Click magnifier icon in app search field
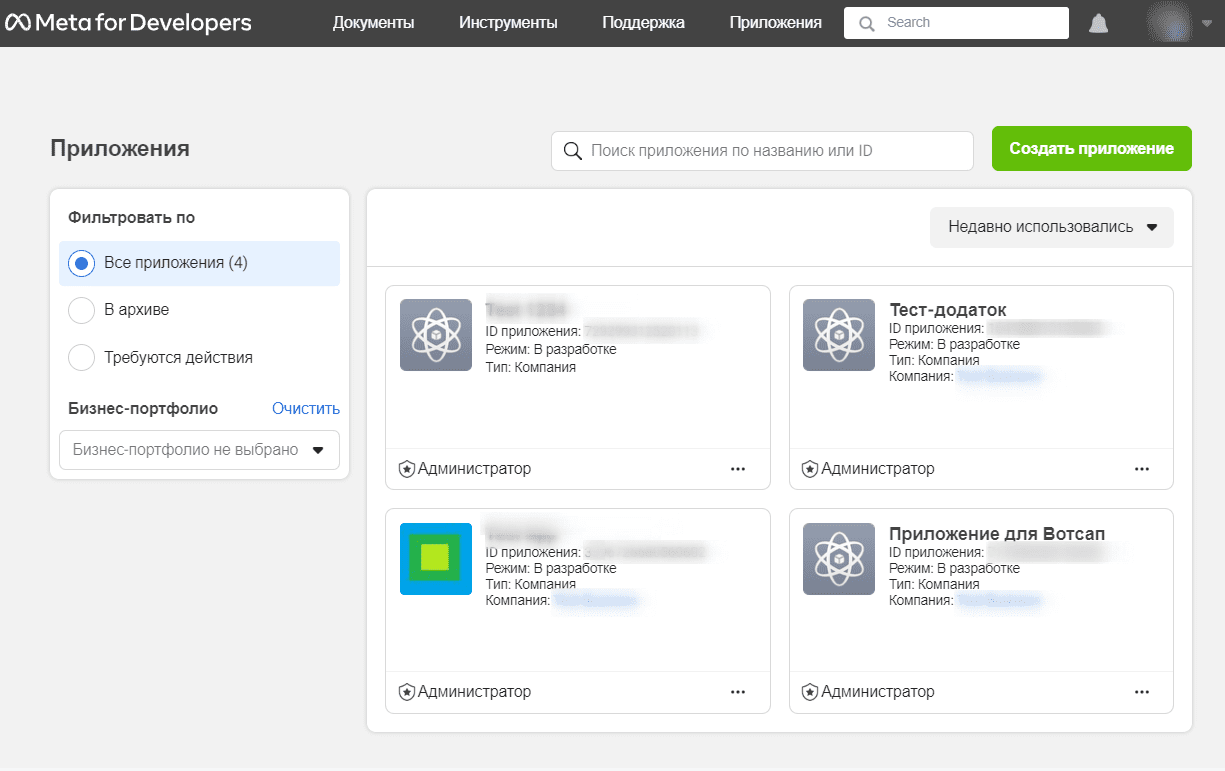The height and width of the screenshot is (771, 1225). 573,151
